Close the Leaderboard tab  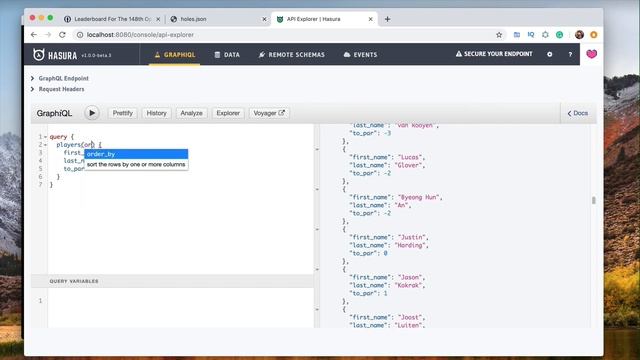(158, 19)
